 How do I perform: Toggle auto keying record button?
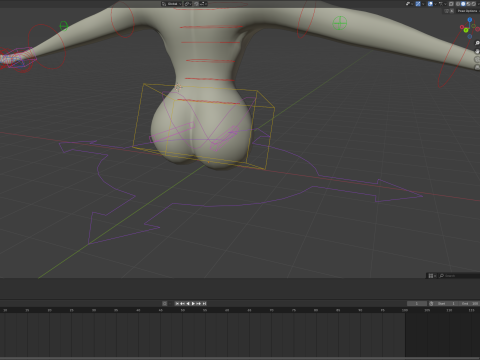coord(165,303)
